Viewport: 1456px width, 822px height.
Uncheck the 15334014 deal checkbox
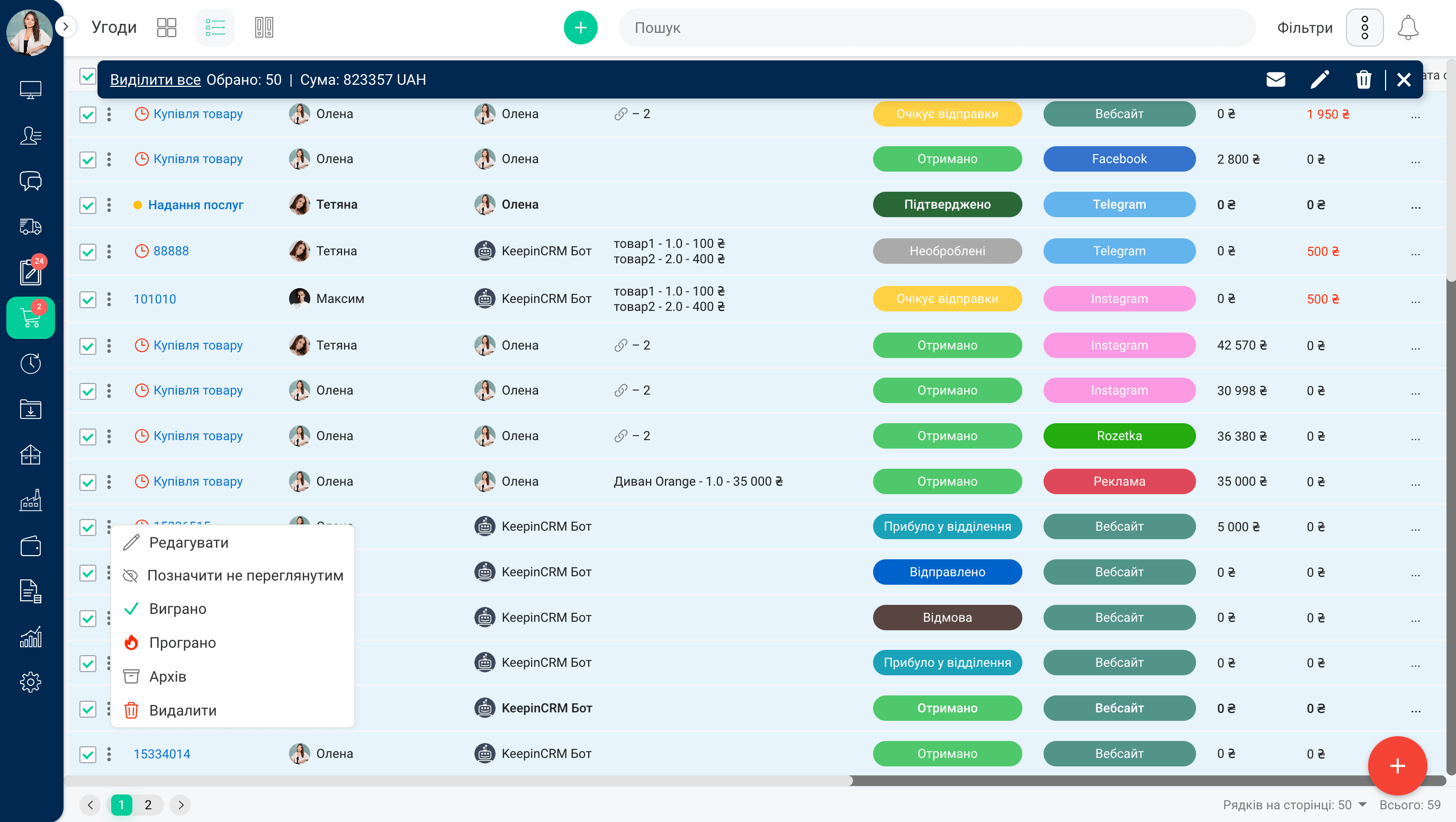(x=87, y=755)
